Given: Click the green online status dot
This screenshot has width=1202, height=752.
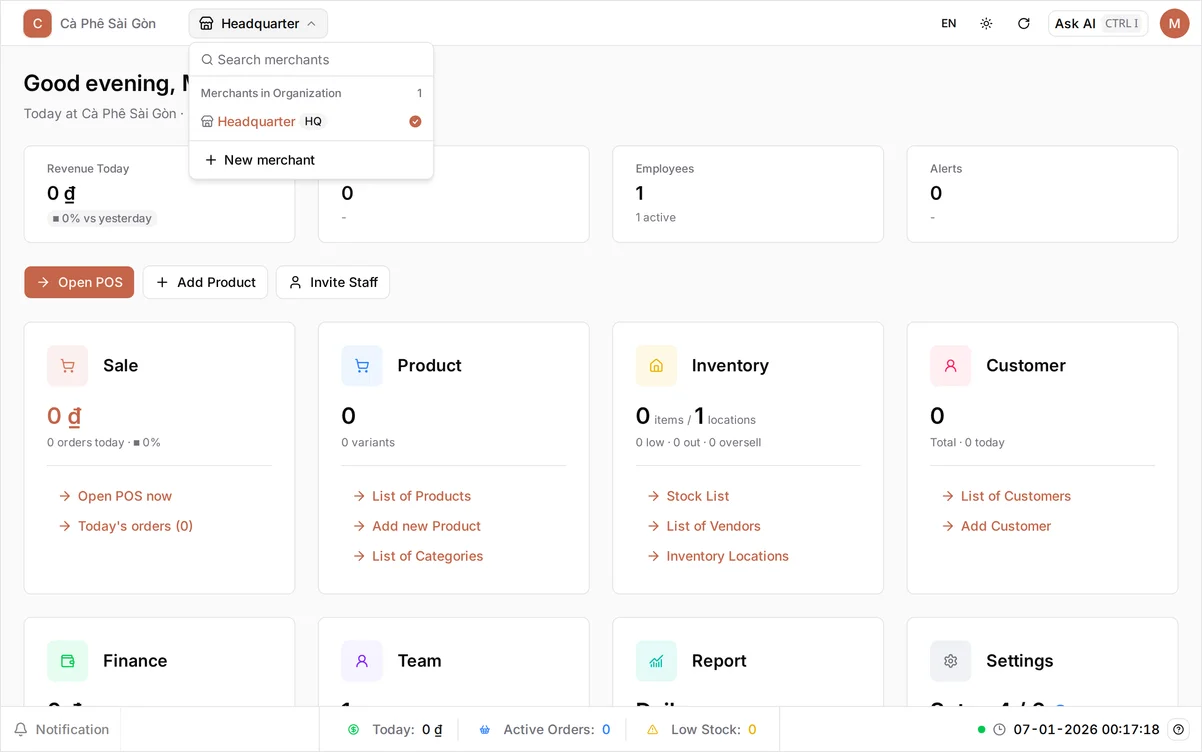Looking at the screenshot, I should point(982,730).
